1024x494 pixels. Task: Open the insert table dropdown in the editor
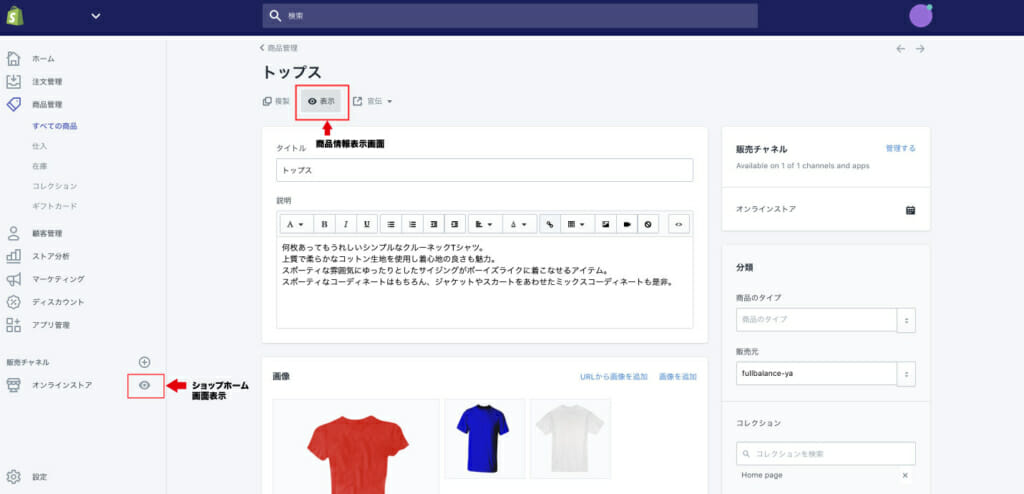click(577, 224)
